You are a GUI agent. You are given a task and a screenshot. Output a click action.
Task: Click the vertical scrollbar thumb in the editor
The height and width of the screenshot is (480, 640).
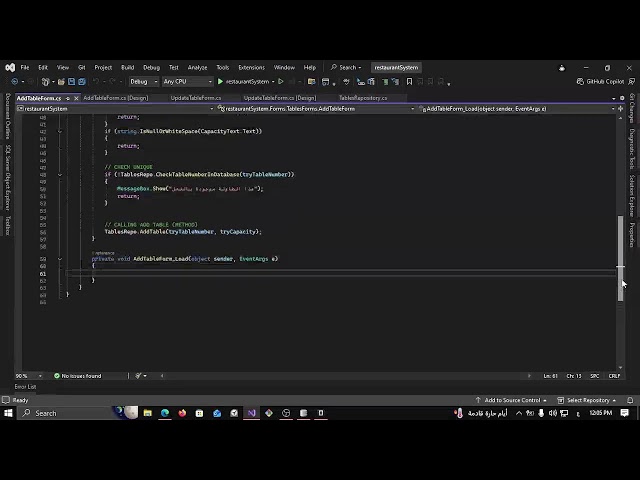pyautogui.click(x=620, y=258)
